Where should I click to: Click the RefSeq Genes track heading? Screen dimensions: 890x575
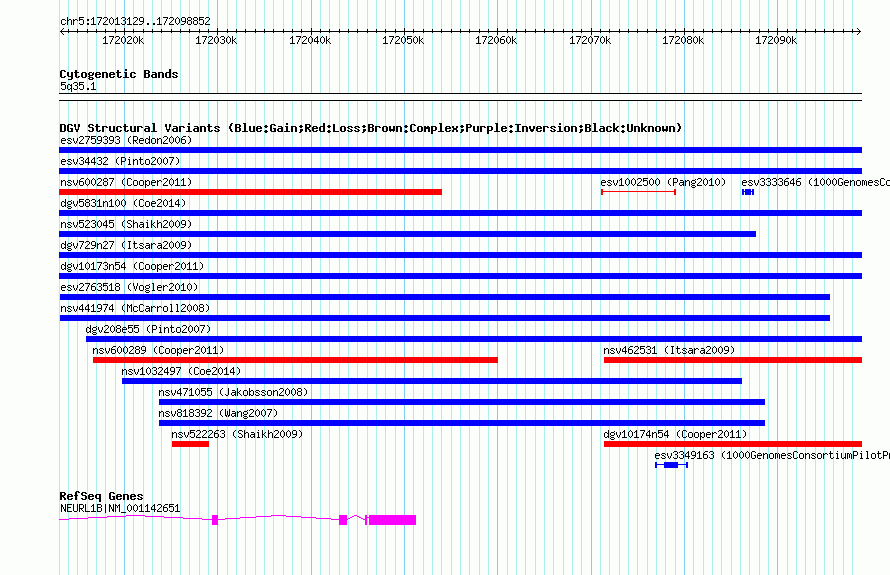[x=101, y=496]
